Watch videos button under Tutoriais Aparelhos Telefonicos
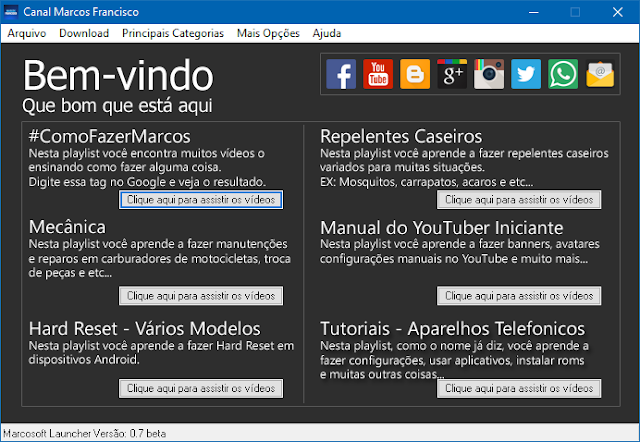The width and height of the screenshot is (640, 442). click(519, 389)
